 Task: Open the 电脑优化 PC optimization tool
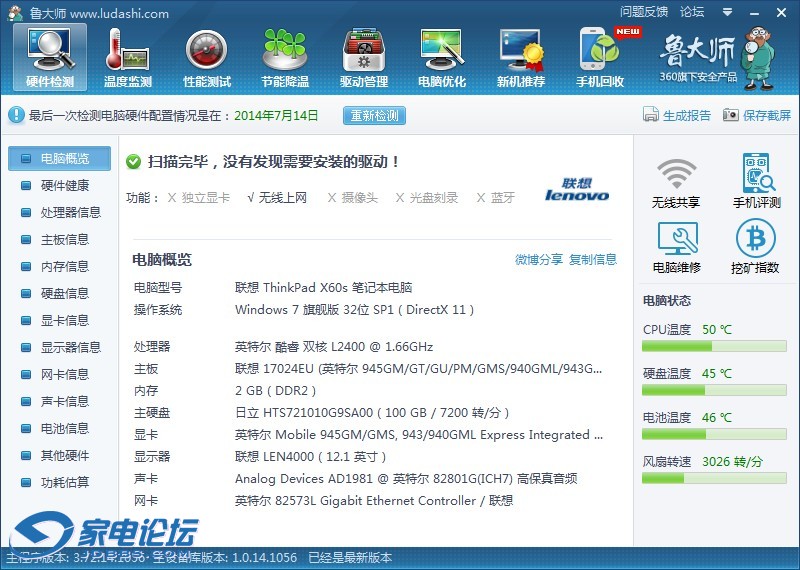point(442,57)
